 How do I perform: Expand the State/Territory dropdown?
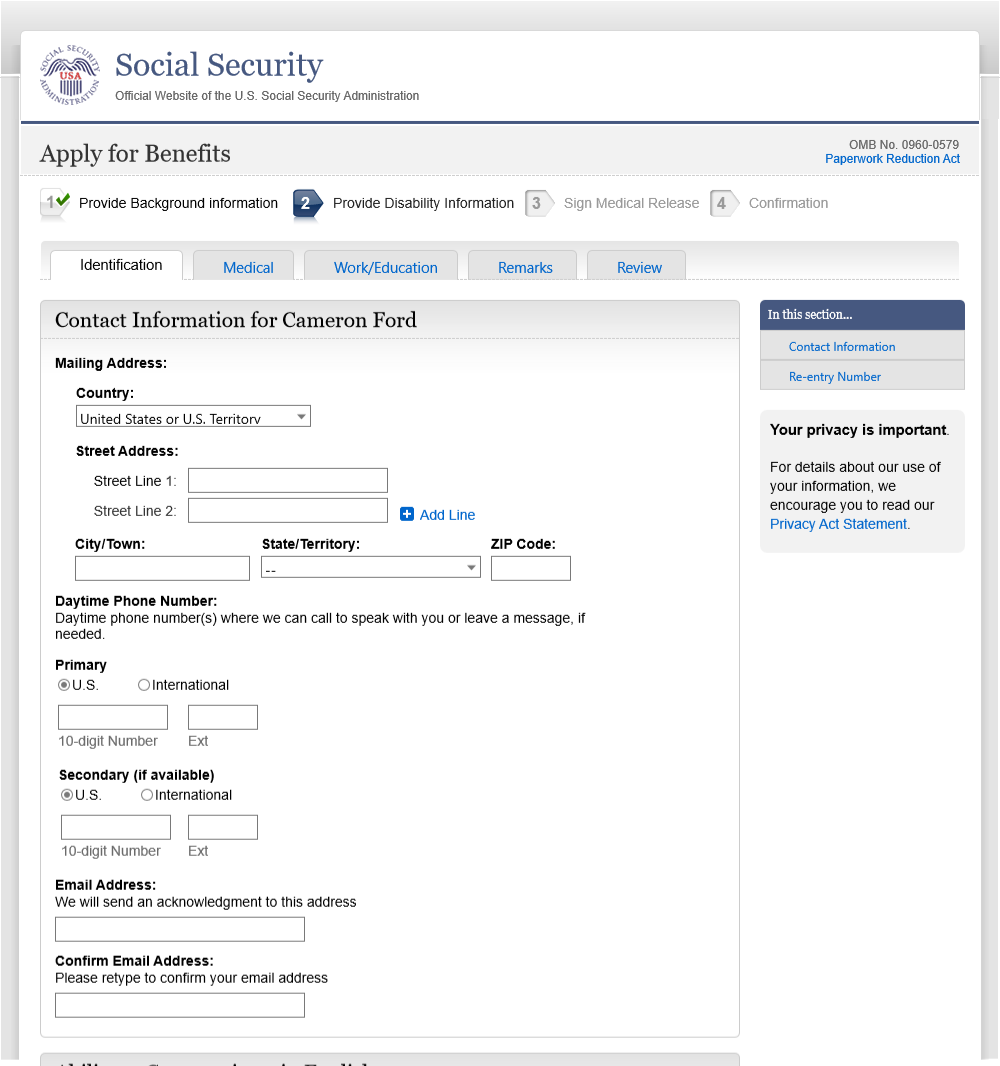tap(370, 568)
